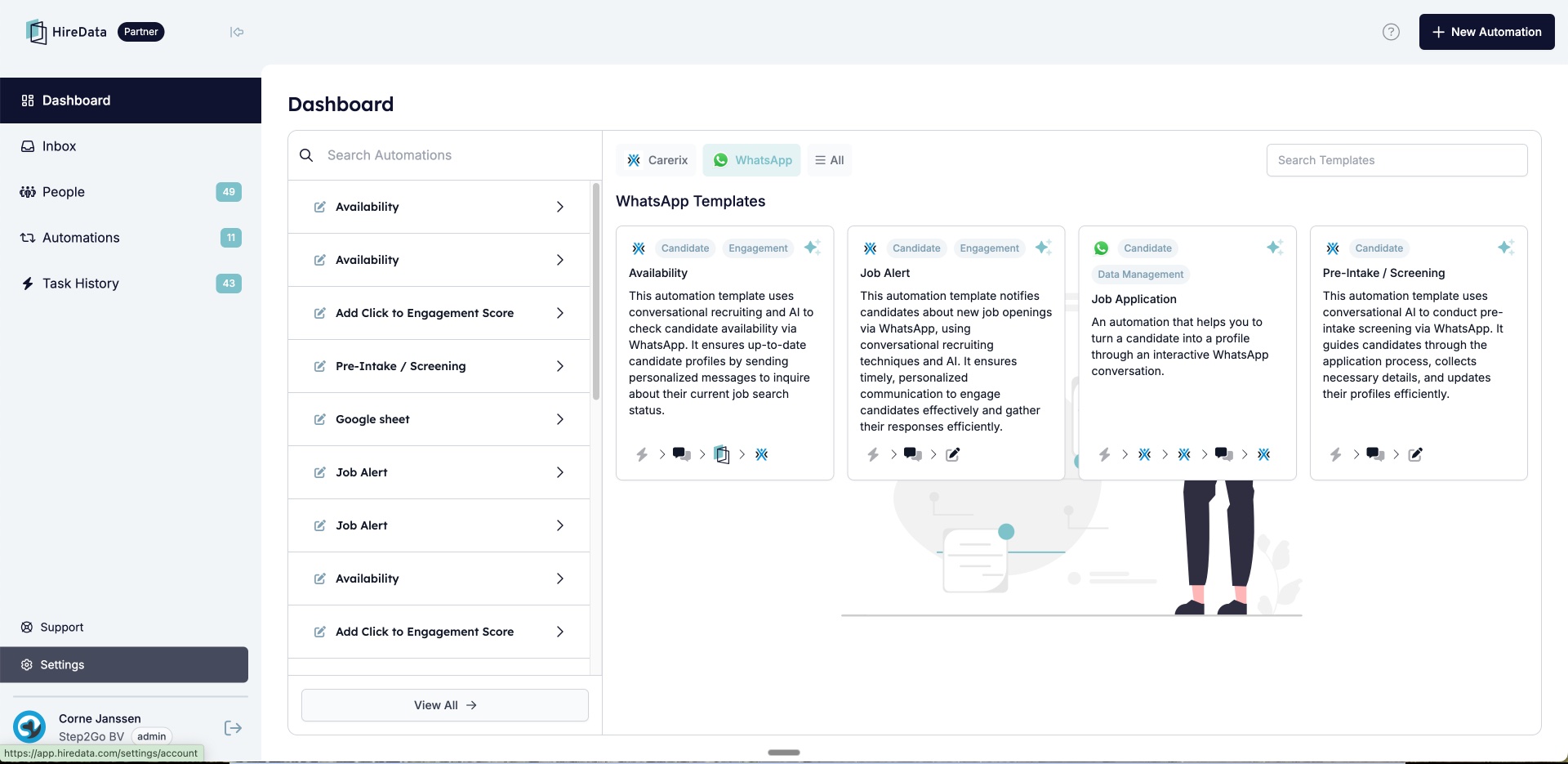Click the edit icon beside Pre-Intake / Screening automation

[320, 366]
